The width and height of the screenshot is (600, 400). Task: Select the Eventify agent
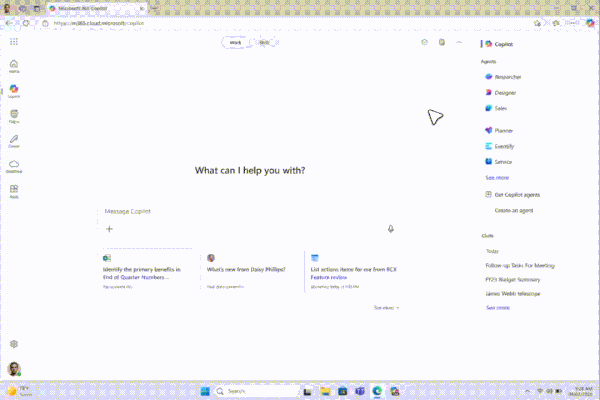pyautogui.click(x=500, y=146)
